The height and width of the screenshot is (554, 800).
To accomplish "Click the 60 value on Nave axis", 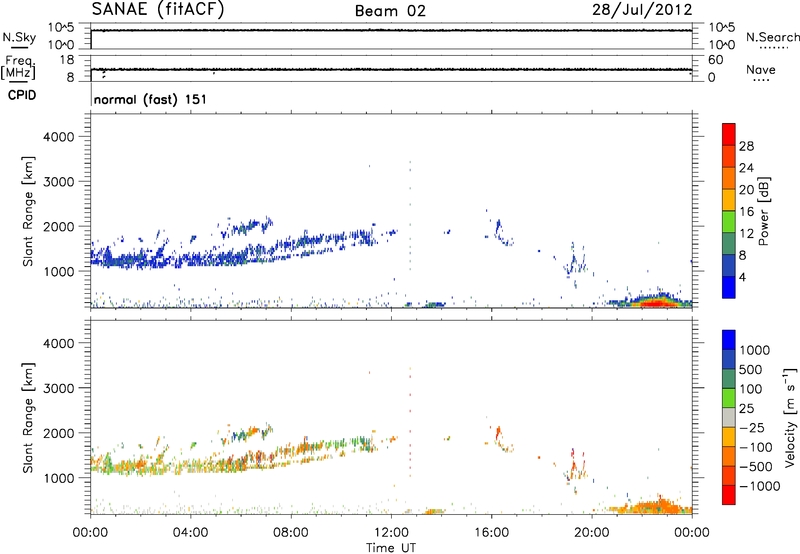I will pyautogui.click(x=715, y=60).
